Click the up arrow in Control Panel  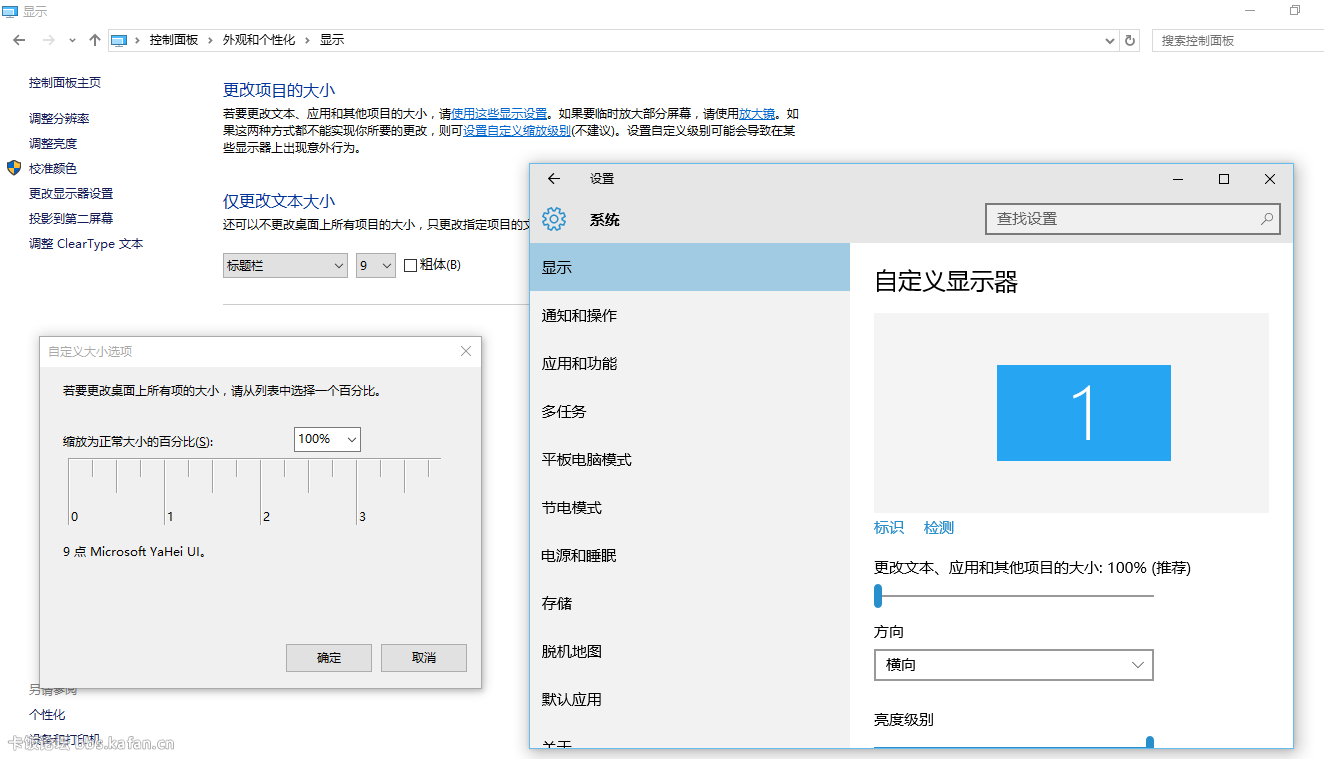pyautogui.click(x=95, y=40)
